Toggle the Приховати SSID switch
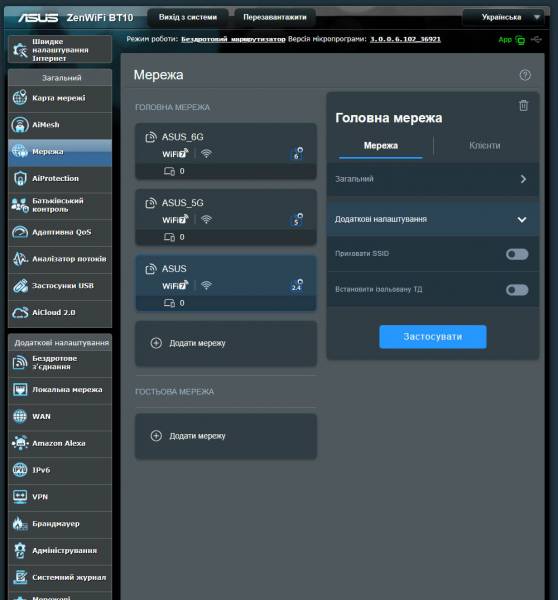 coord(517,254)
